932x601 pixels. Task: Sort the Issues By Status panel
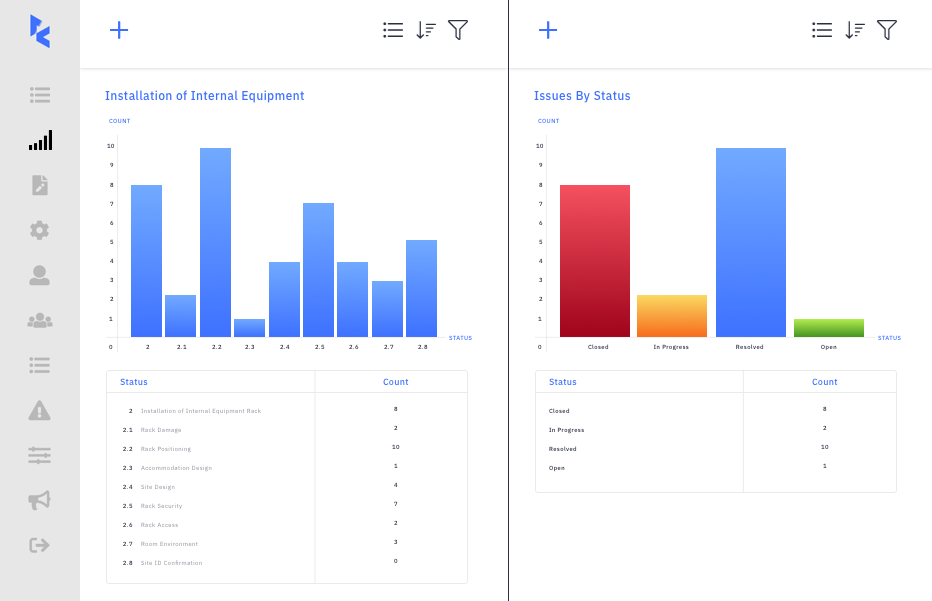[x=855, y=30]
